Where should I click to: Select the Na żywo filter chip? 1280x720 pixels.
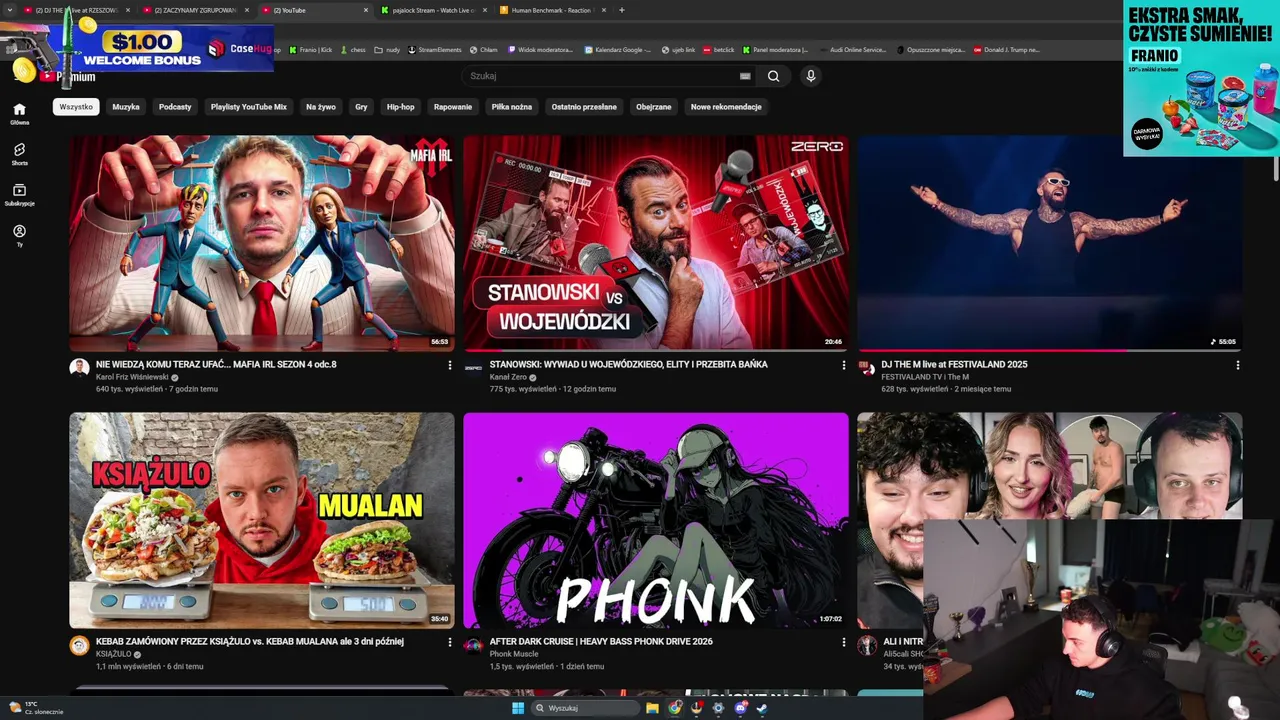point(321,107)
